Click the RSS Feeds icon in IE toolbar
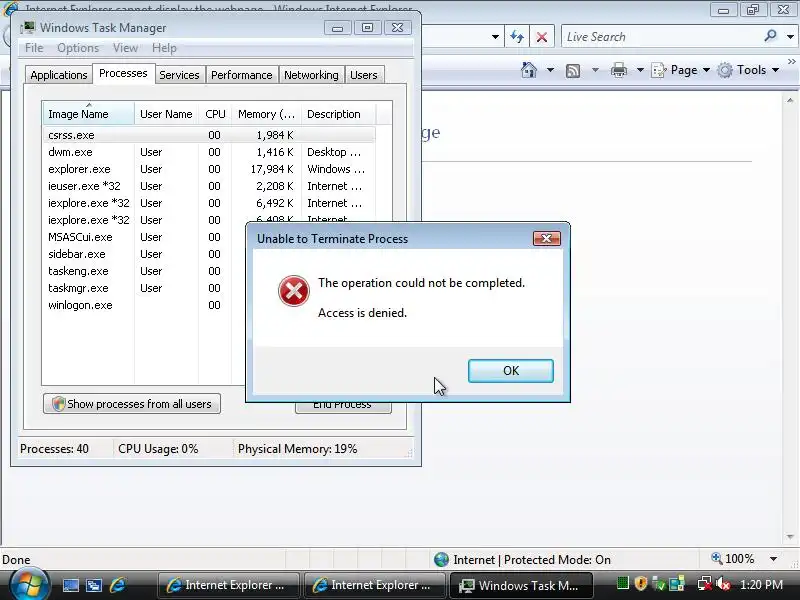Image resolution: width=800 pixels, height=600 pixels. (573, 70)
